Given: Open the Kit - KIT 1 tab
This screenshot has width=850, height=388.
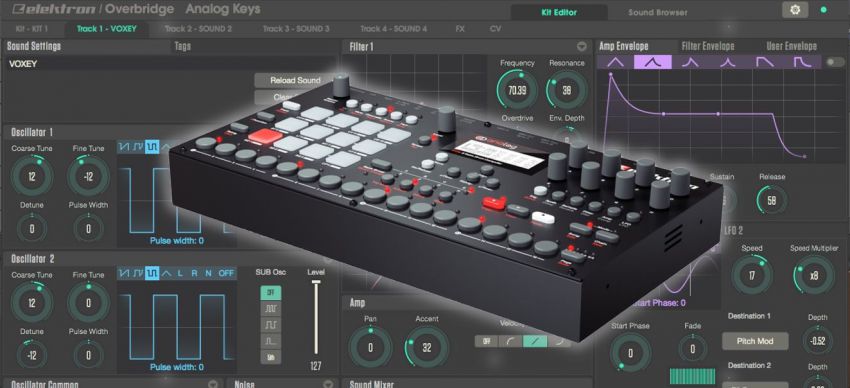Looking at the screenshot, I should coord(32,29).
